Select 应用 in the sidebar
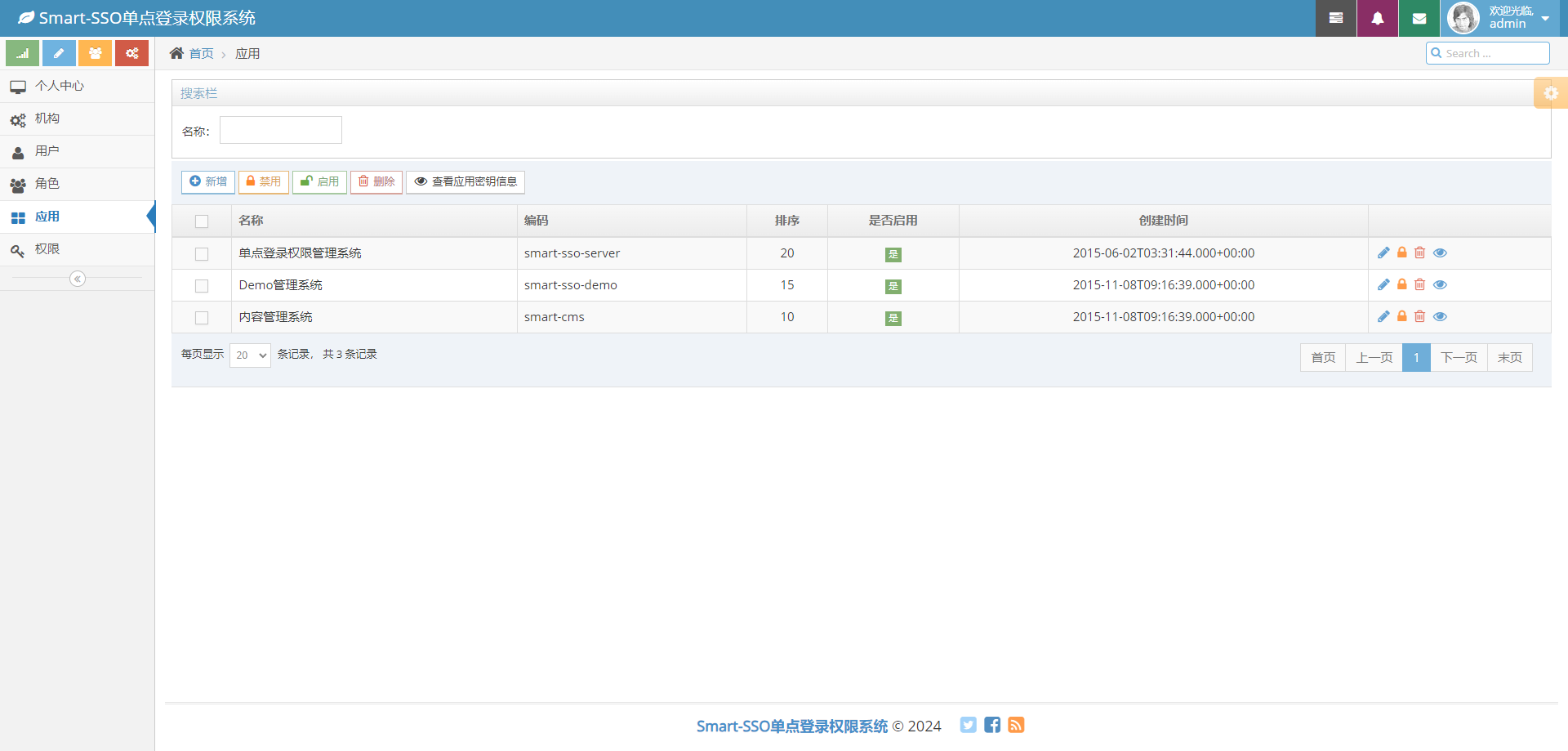 78,217
